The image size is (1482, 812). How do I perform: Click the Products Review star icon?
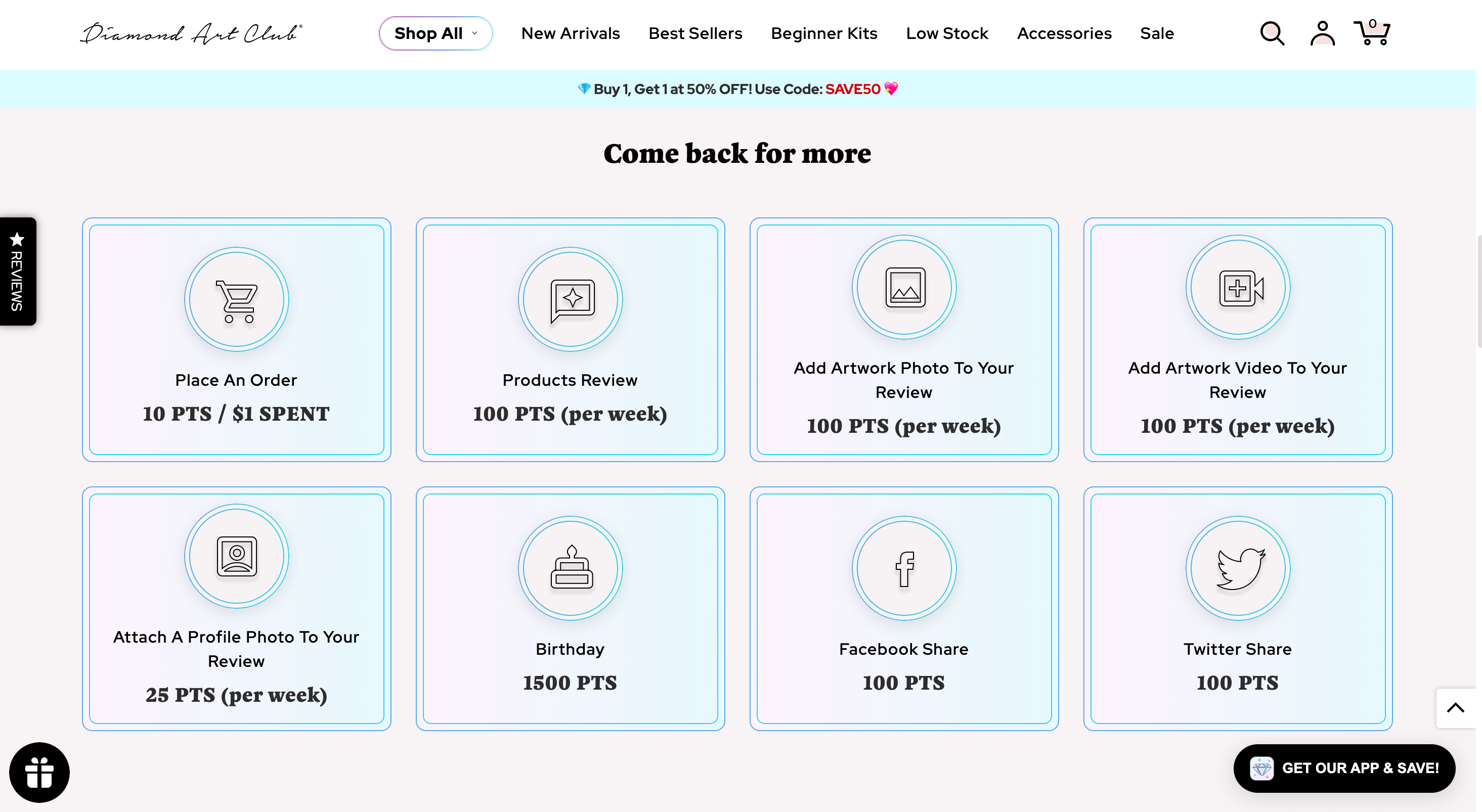572,298
